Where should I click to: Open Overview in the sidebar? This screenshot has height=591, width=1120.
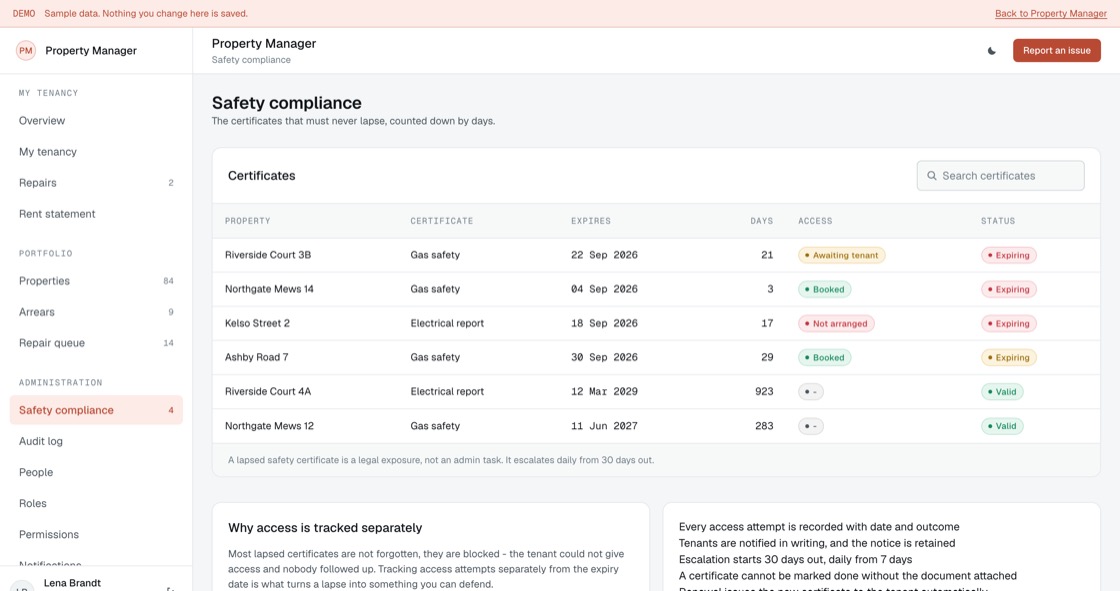[96, 121]
